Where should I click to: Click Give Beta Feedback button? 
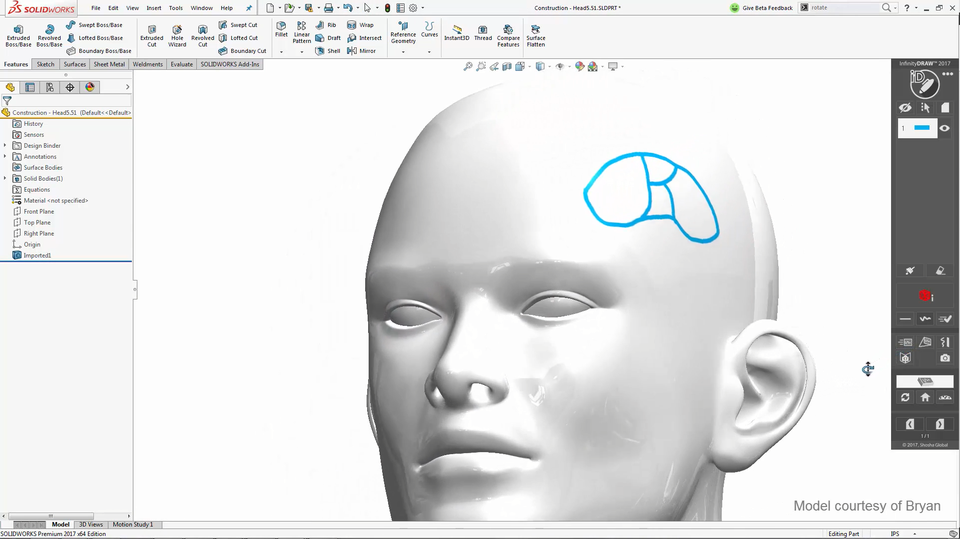[761, 8]
